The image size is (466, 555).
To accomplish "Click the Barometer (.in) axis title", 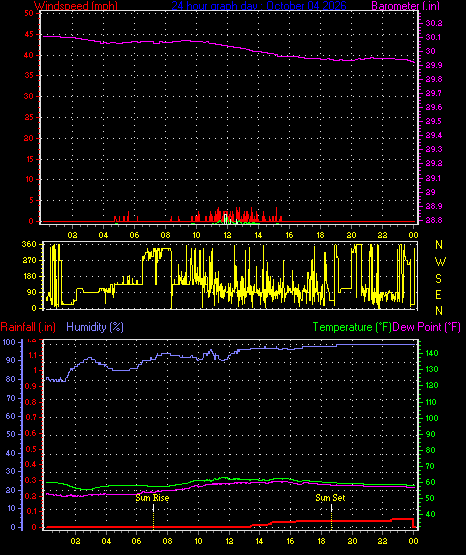I will [x=405, y=6].
